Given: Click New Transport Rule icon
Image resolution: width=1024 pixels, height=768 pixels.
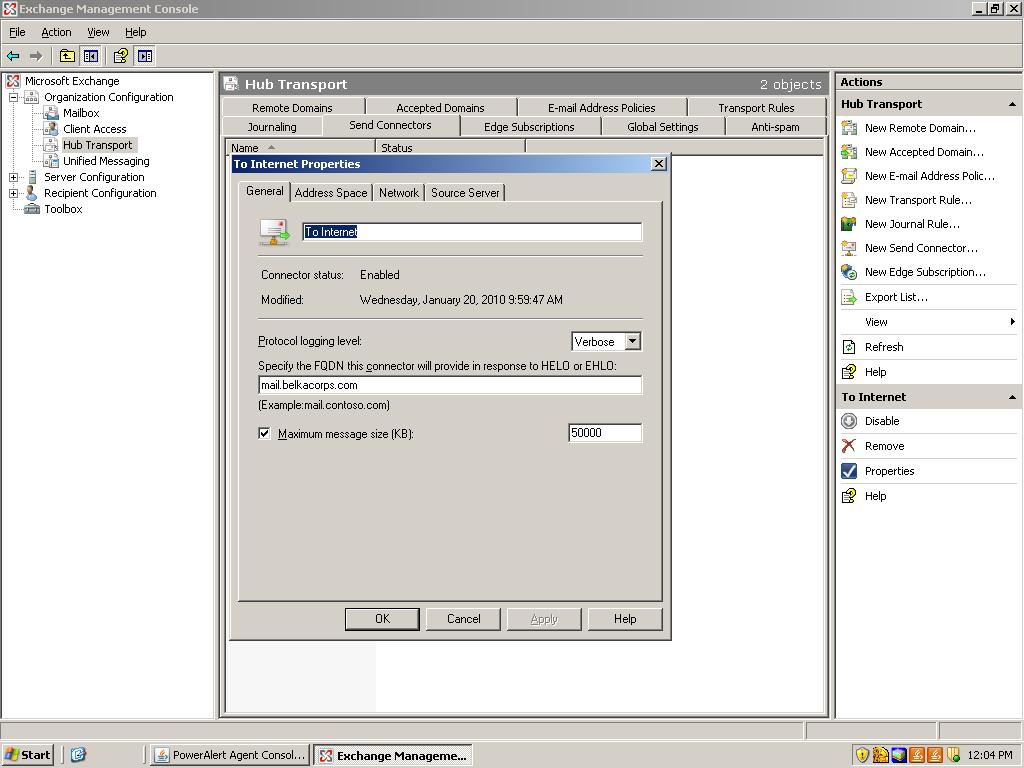Looking at the screenshot, I should point(849,200).
